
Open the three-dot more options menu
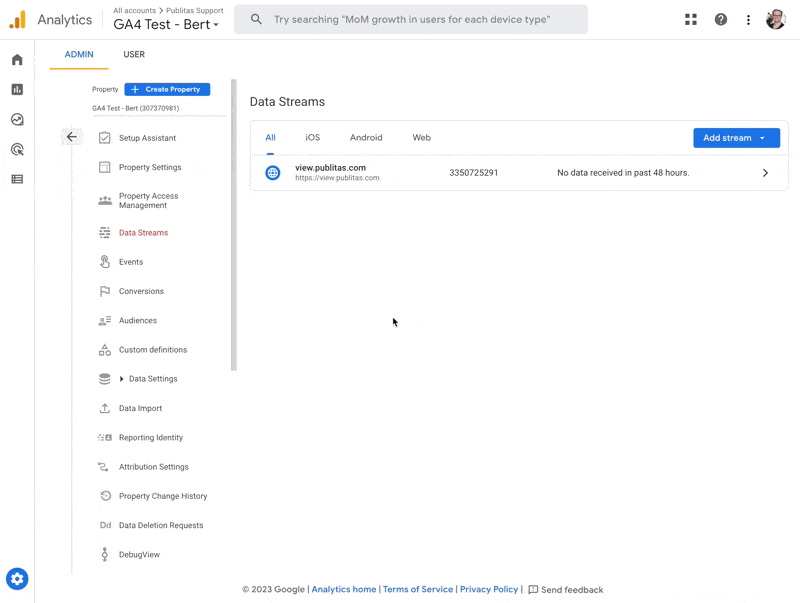(x=748, y=20)
